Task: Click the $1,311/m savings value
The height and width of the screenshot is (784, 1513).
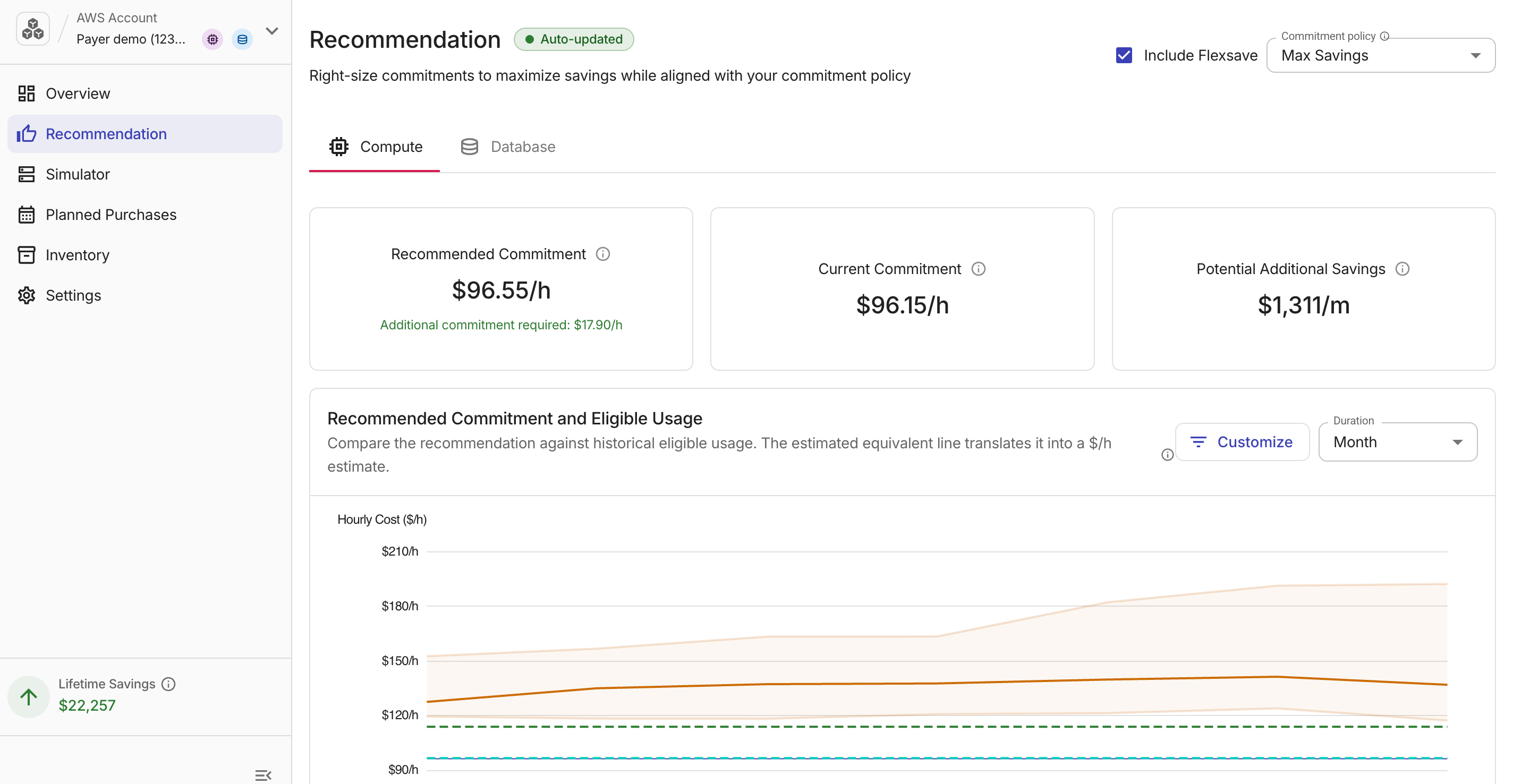Action: point(1303,305)
